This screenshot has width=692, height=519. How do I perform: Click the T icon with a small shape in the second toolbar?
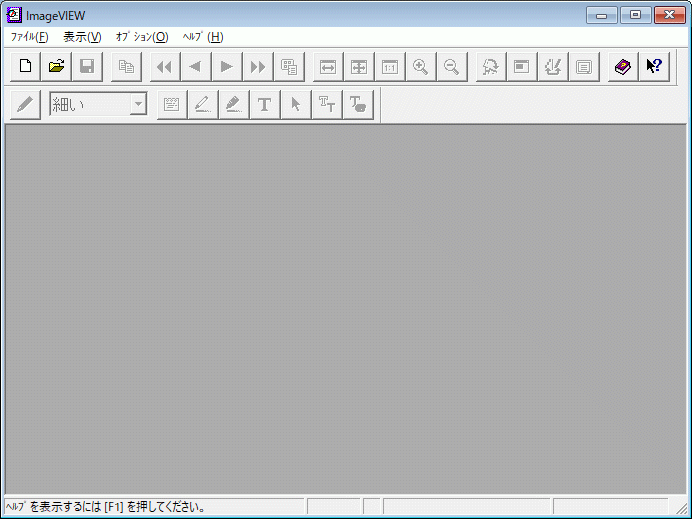(x=357, y=105)
